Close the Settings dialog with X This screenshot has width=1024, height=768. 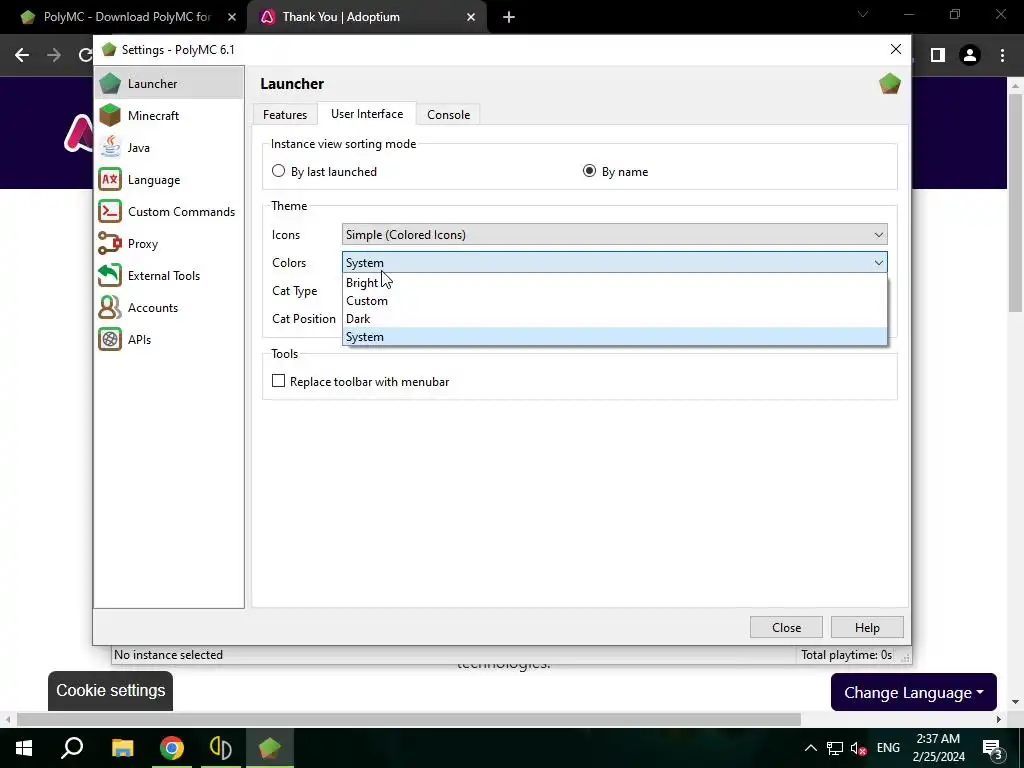click(x=896, y=50)
